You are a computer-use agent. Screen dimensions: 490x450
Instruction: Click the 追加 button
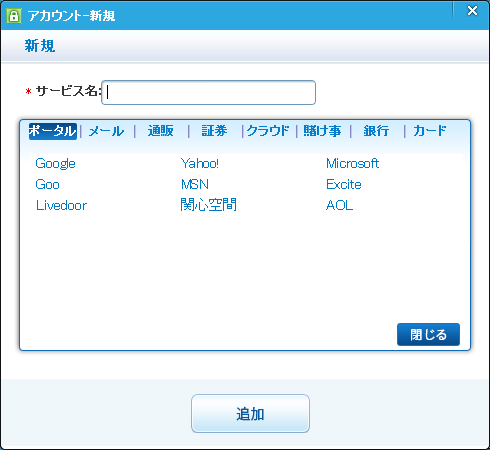coord(250,414)
